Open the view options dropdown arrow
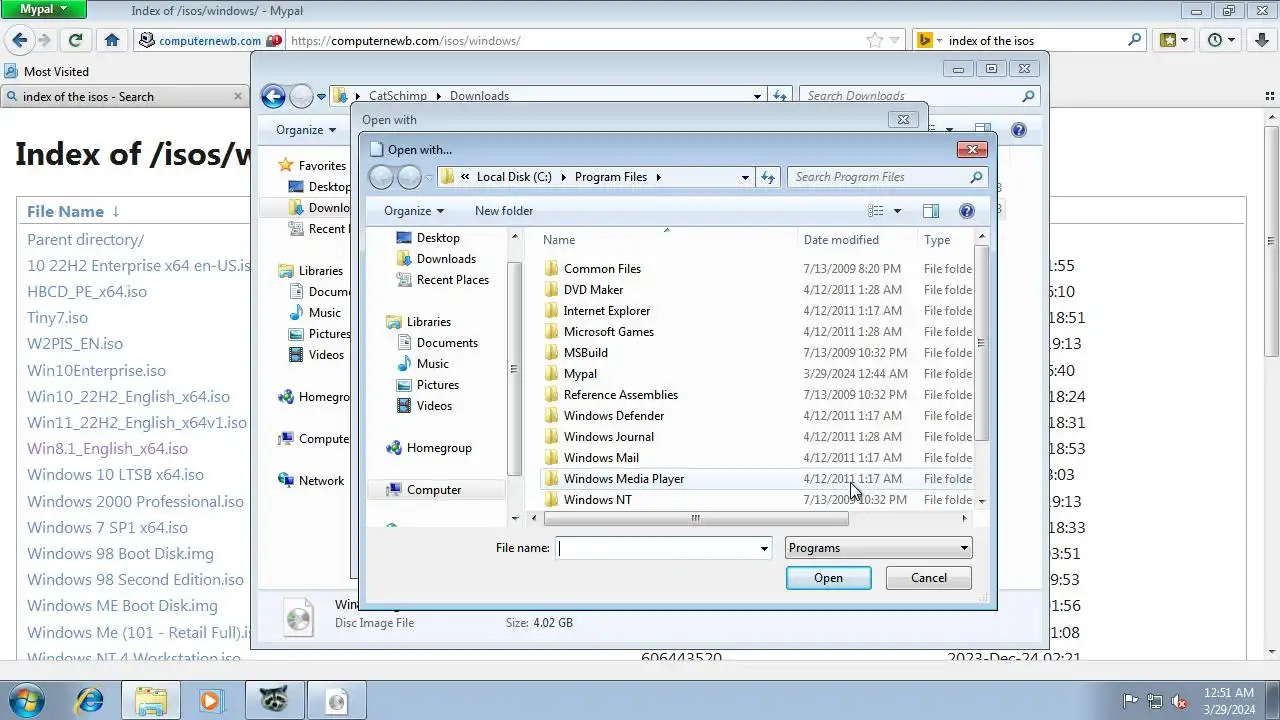Image resolution: width=1280 pixels, height=720 pixels. pos(897,211)
